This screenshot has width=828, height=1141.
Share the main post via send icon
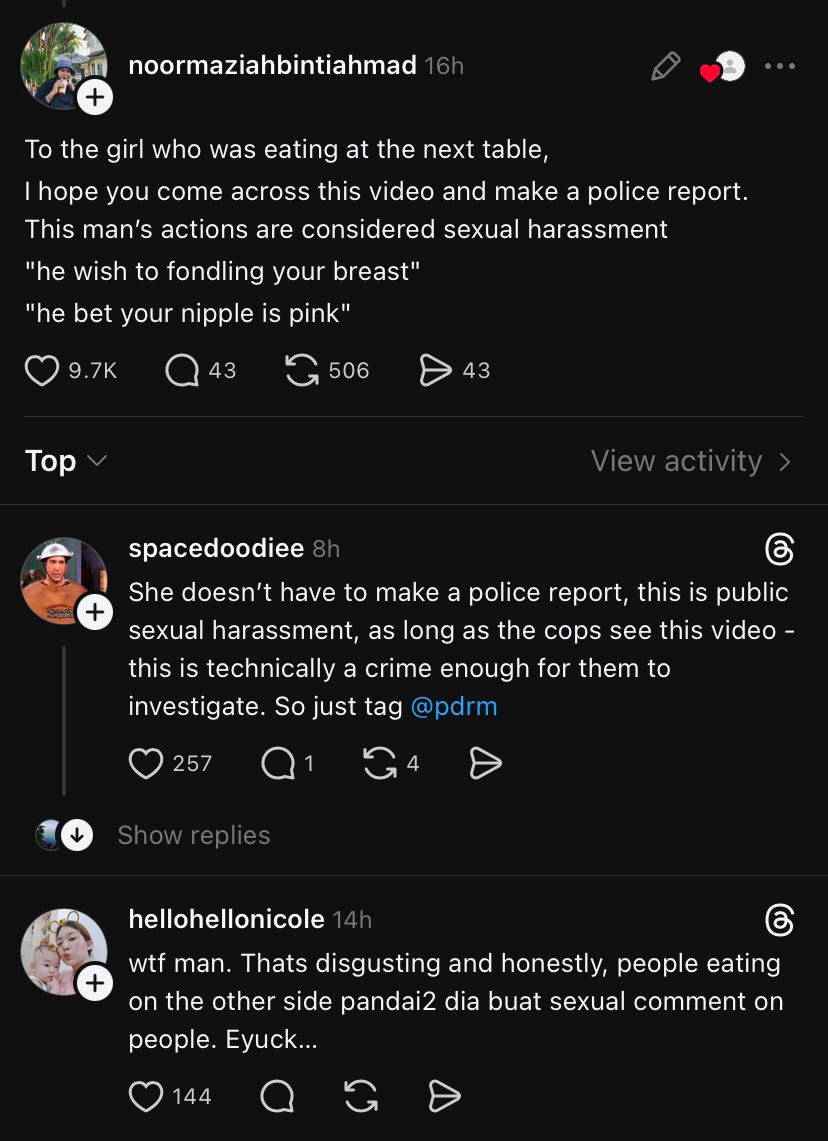coord(435,371)
